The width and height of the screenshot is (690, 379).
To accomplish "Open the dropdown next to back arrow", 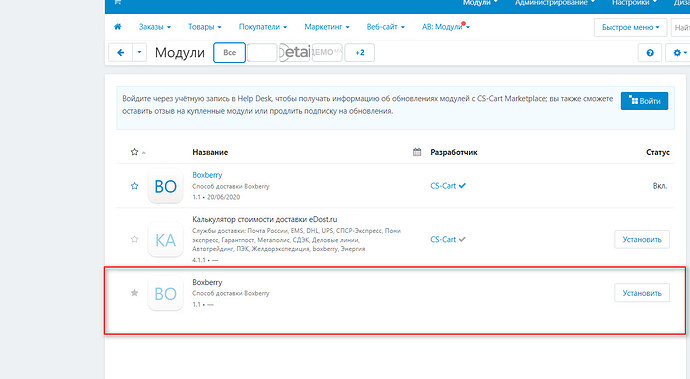I will [139, 53].
